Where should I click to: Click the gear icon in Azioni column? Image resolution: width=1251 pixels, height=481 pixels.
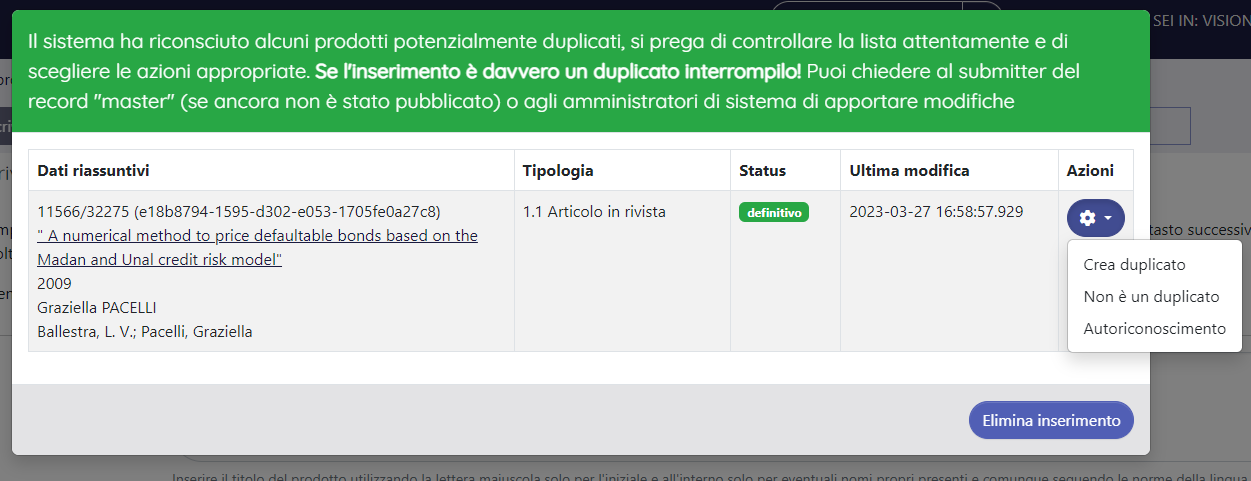1088,218
